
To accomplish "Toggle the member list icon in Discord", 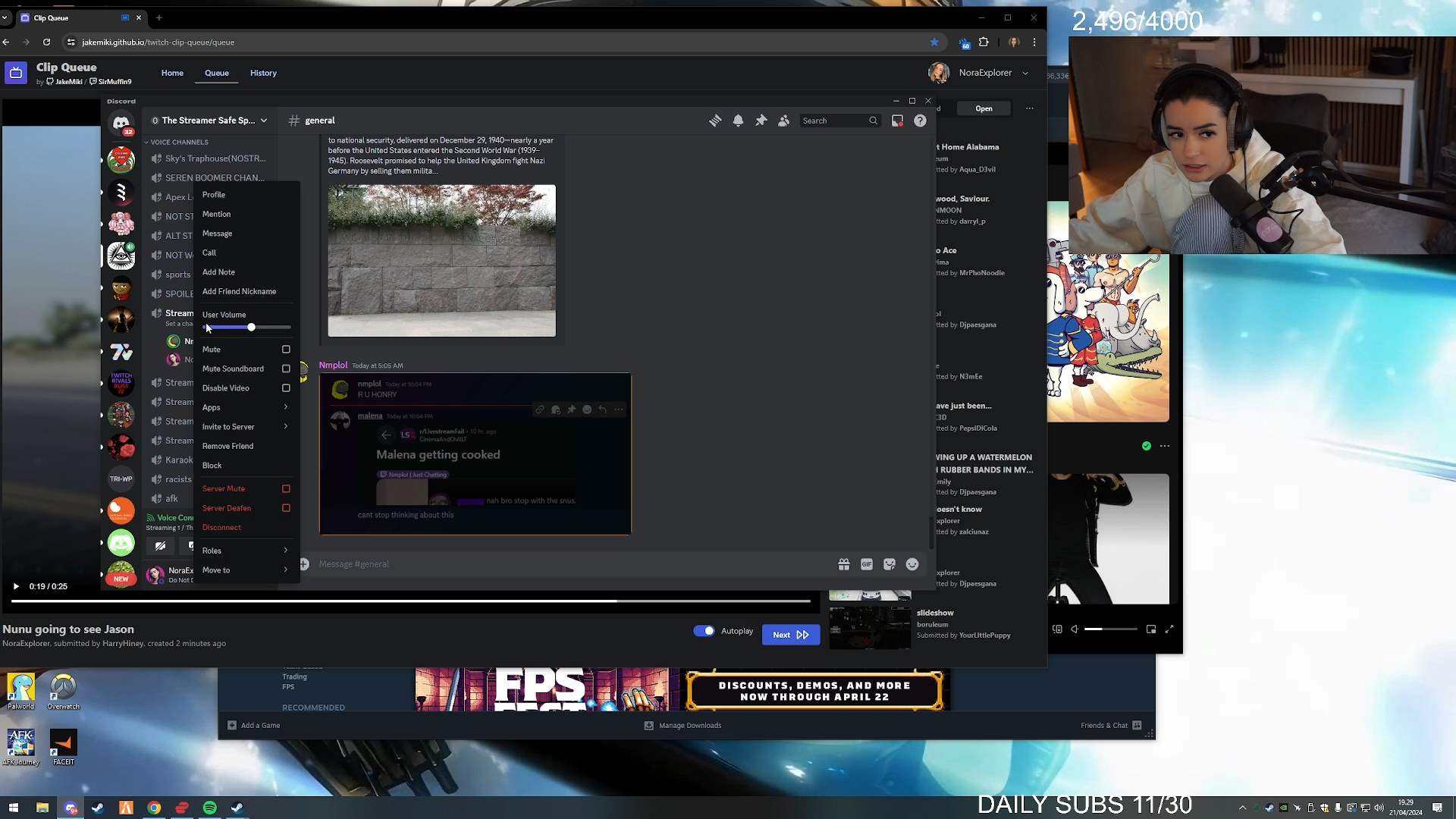I will pos(783,121).
